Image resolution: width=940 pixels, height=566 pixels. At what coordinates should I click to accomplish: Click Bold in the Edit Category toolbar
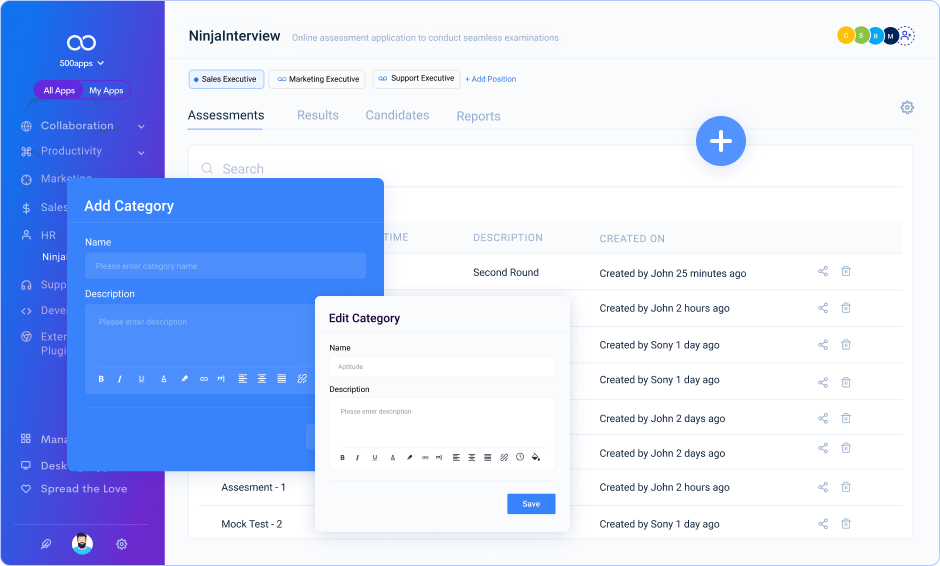click(342, 457)
